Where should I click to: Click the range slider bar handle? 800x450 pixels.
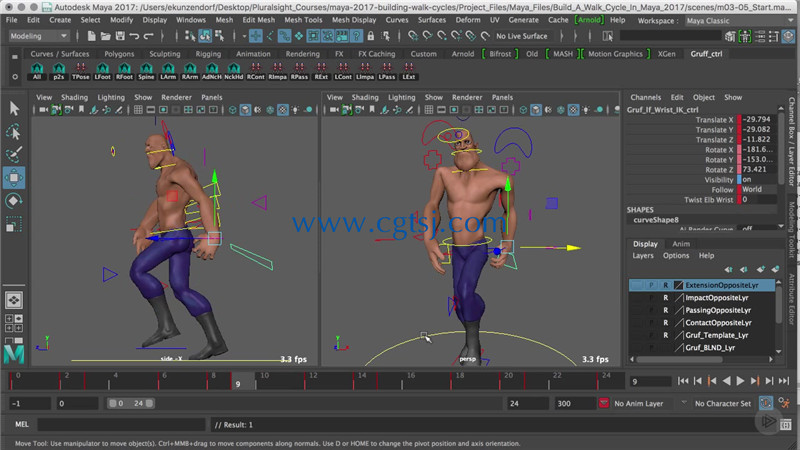pyautogui.click(x=131, y=404)
